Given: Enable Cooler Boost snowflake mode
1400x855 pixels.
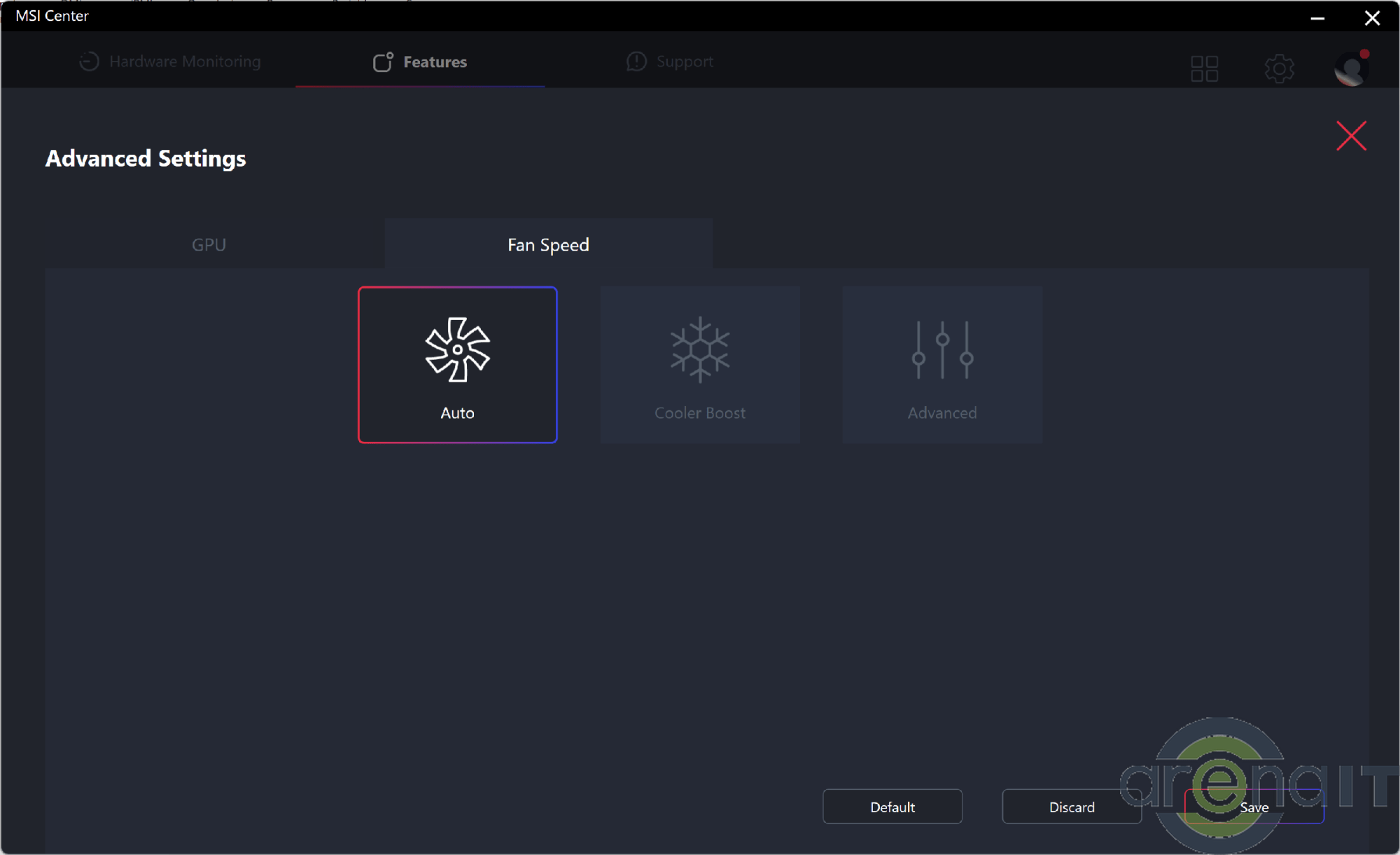Looking at the screenshot, I should (699, 349).
